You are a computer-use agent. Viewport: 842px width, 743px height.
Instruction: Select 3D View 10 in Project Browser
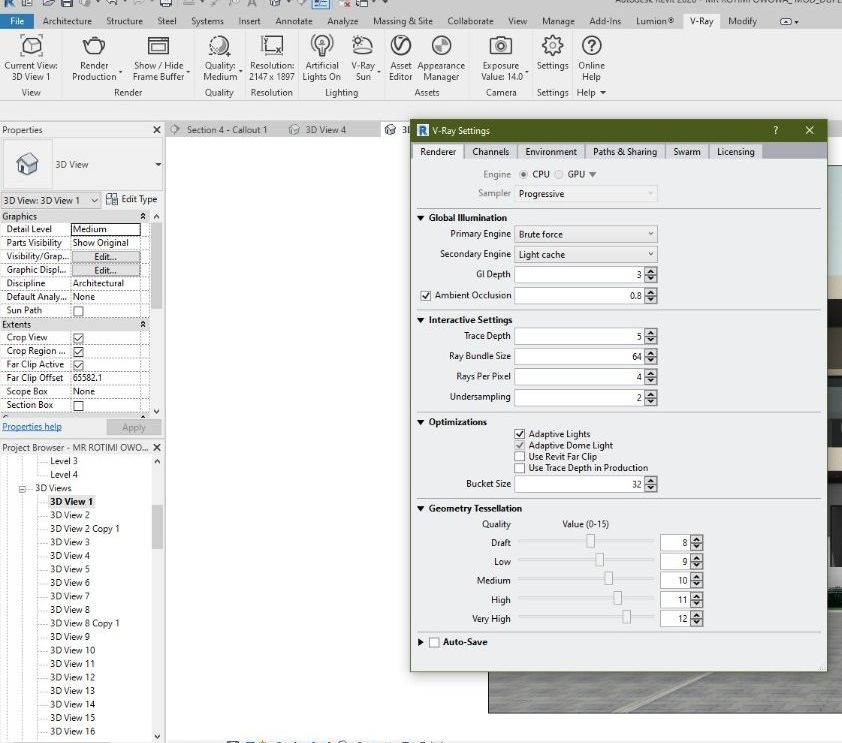pyautogui.click(x=72, y=650)
